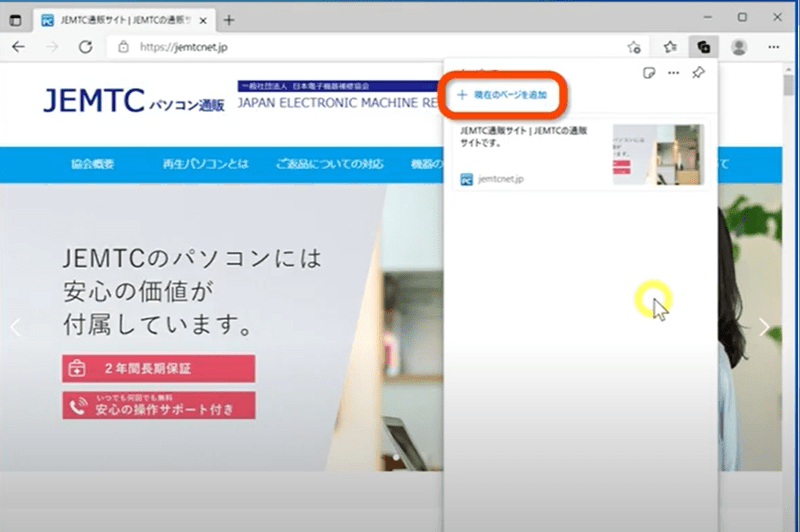Open the ご返品についての対応 menu item
Viewport: 800px width, 532px height.
[330, 164]
